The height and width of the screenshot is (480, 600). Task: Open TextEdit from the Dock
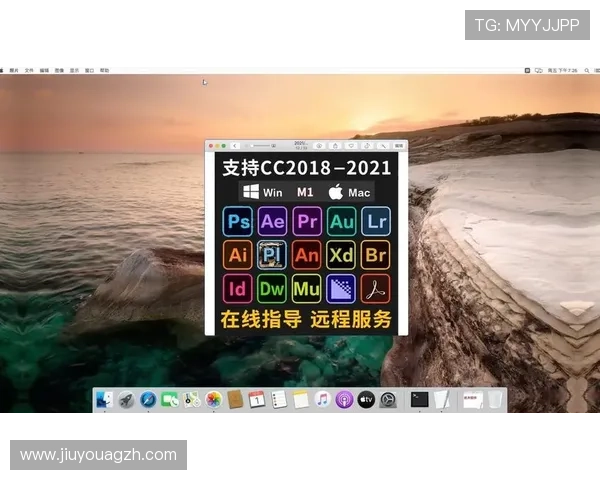[442, 400]
